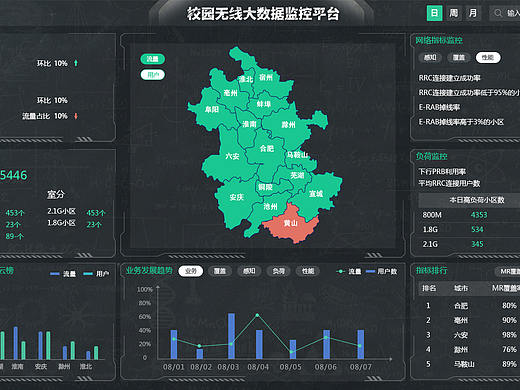This screenshot has width=520, height=390.
Task: Toggle the 流量 map mode pill
Action: 153,59
